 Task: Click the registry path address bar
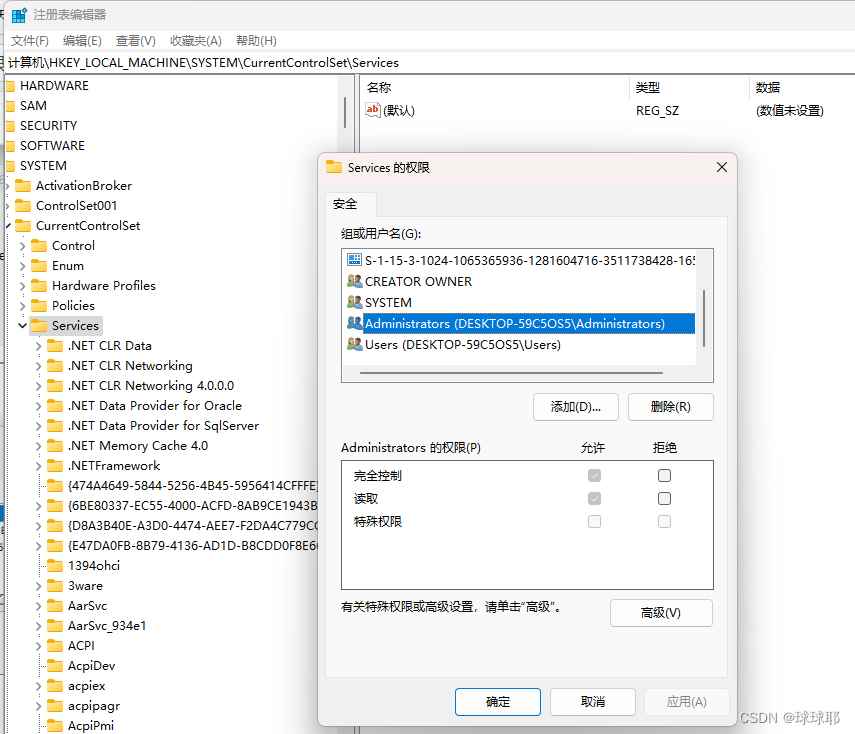coord(200,62)
